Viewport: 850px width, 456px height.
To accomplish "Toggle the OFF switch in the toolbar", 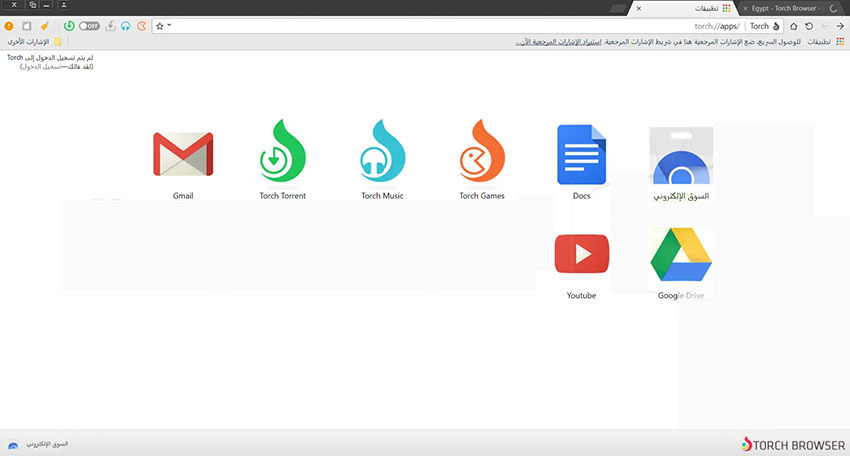I will [89, 25].
